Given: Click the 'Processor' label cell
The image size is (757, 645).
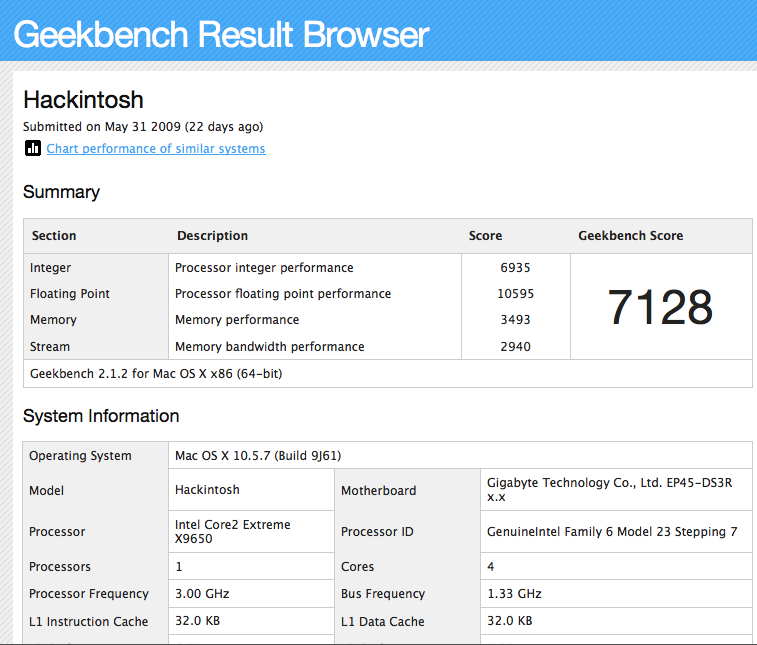Looking at the screenshot, I should [x=57, y=532].
